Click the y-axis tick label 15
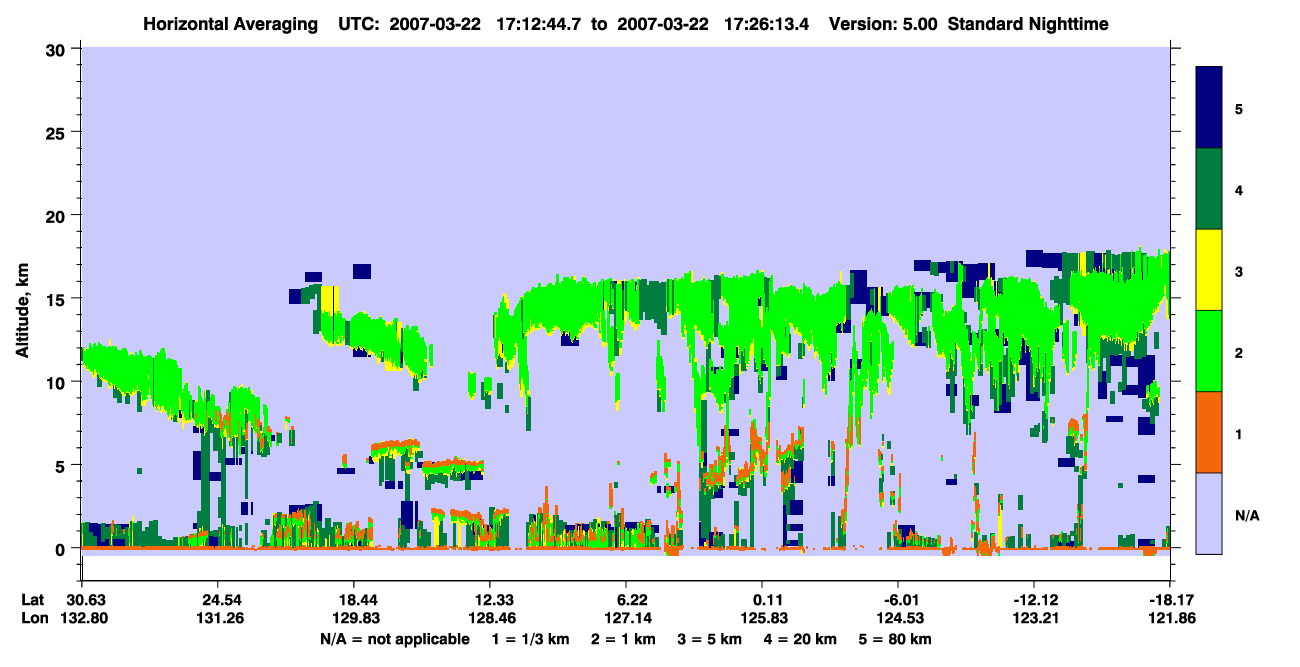Image resolution: width=1300 pixels, height=667 pixels. click(x=58, y=299)
